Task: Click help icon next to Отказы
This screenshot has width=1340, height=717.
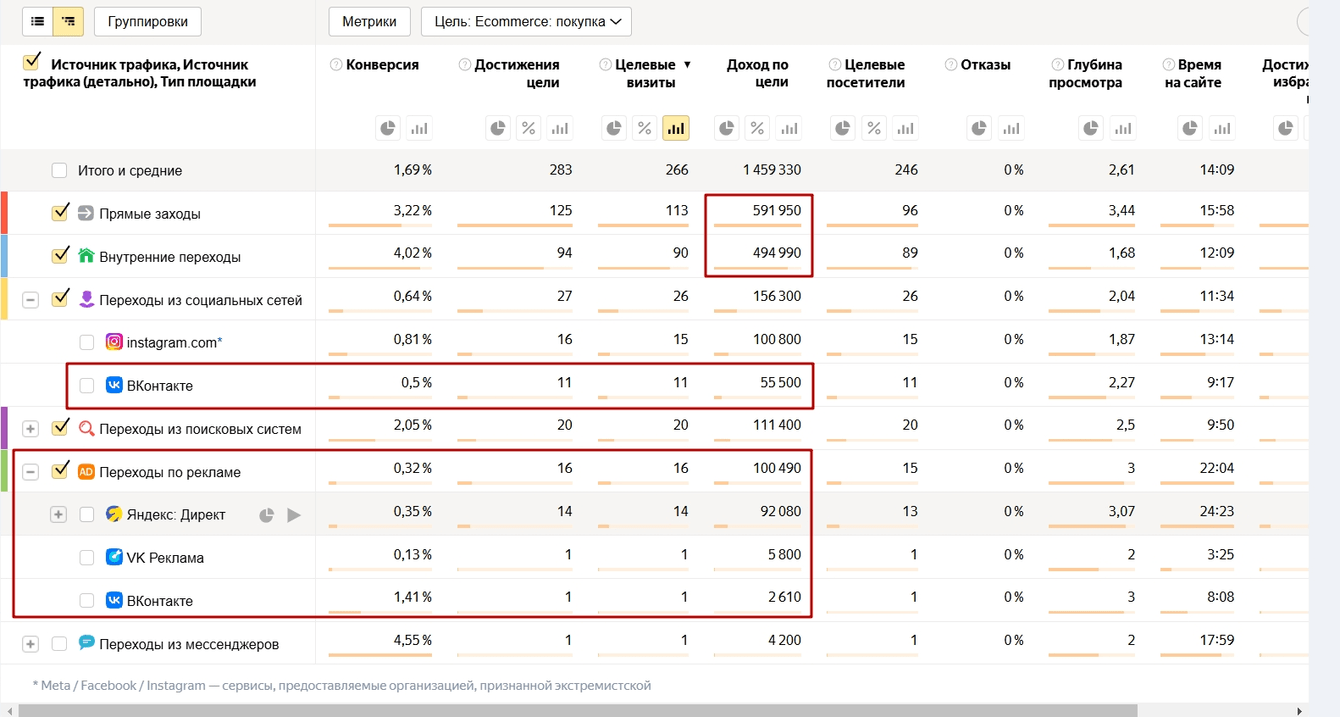Action: [x=951, y=65]
